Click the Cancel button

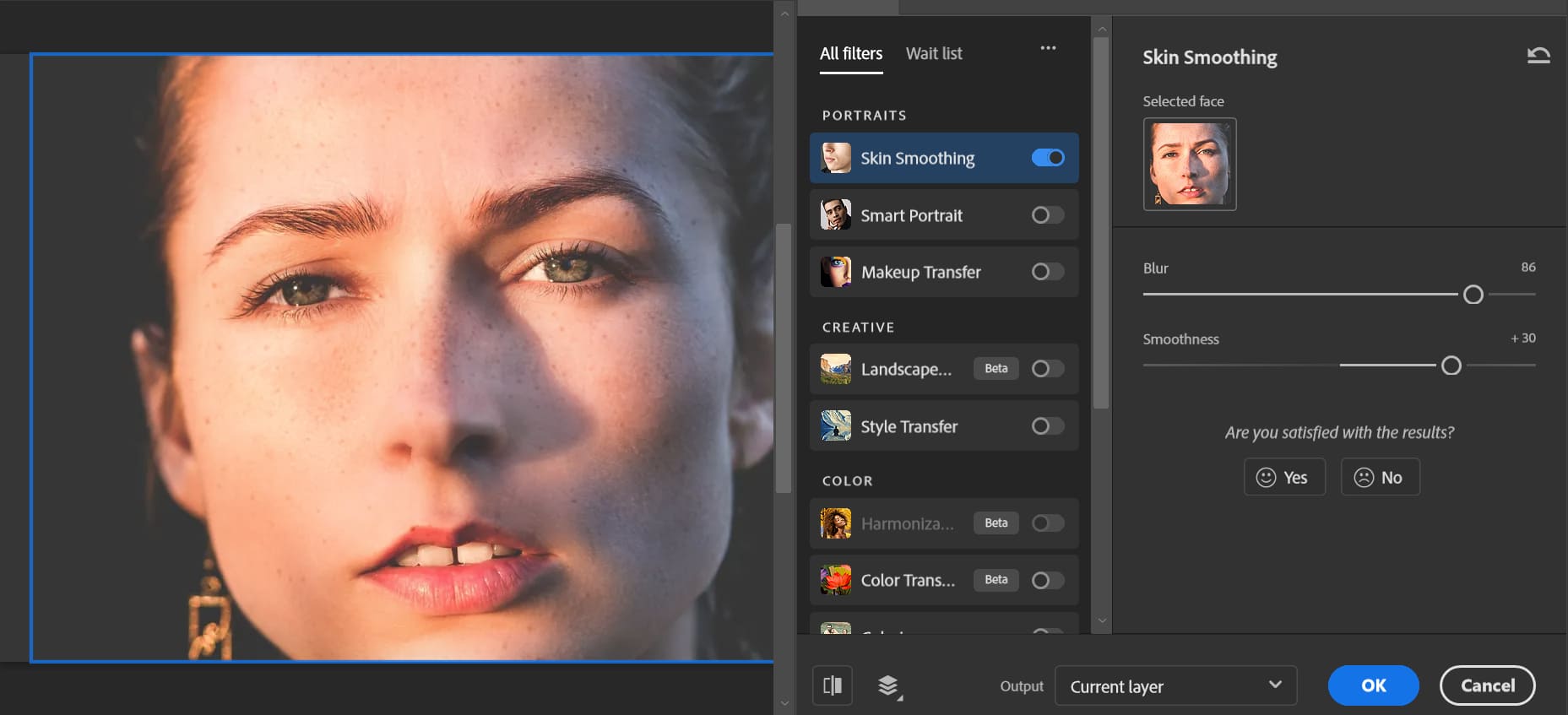coord(1488,685)
